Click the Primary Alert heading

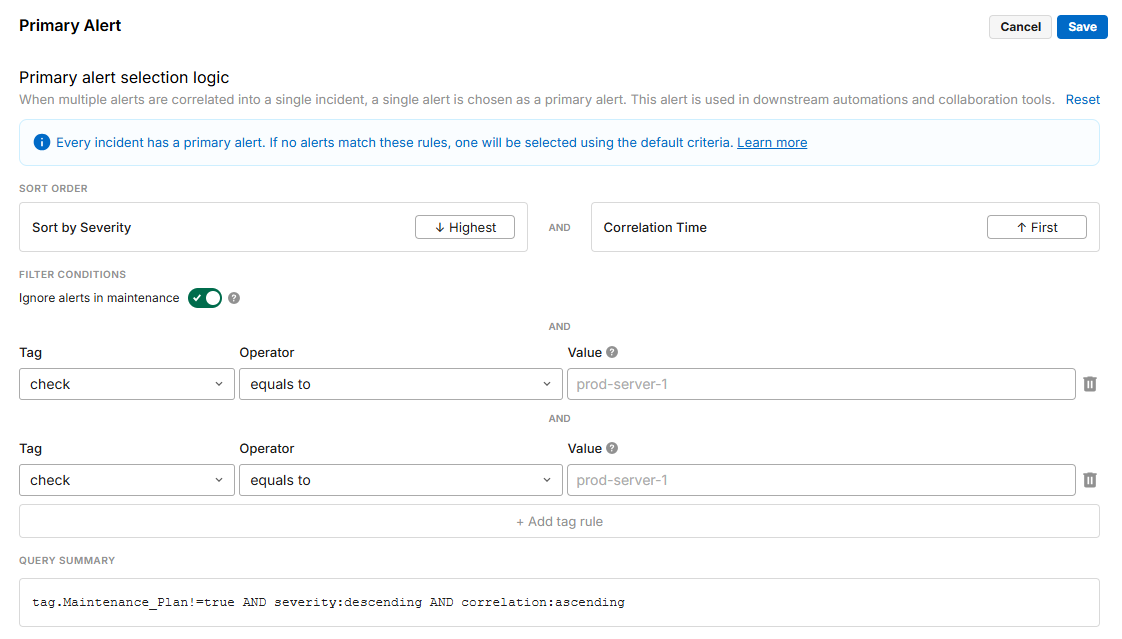[x=70, y=26]
